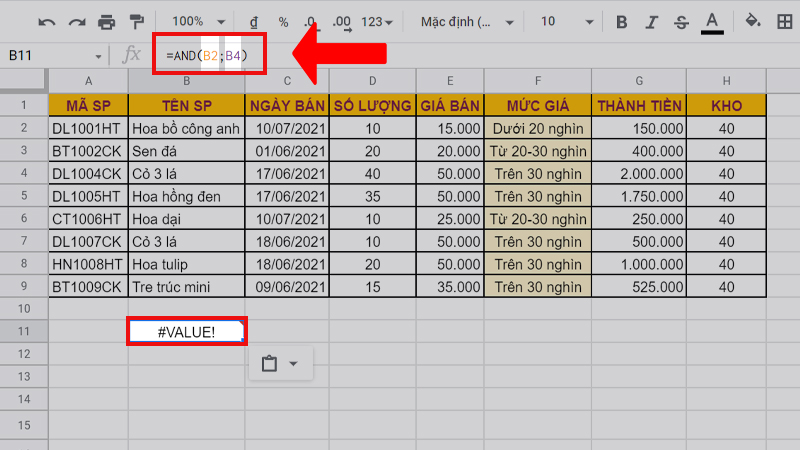Image resolution: width=800 pixels, height=450 pixels.
Task: Open the 123 more formats menu
Action: point(377,22)
